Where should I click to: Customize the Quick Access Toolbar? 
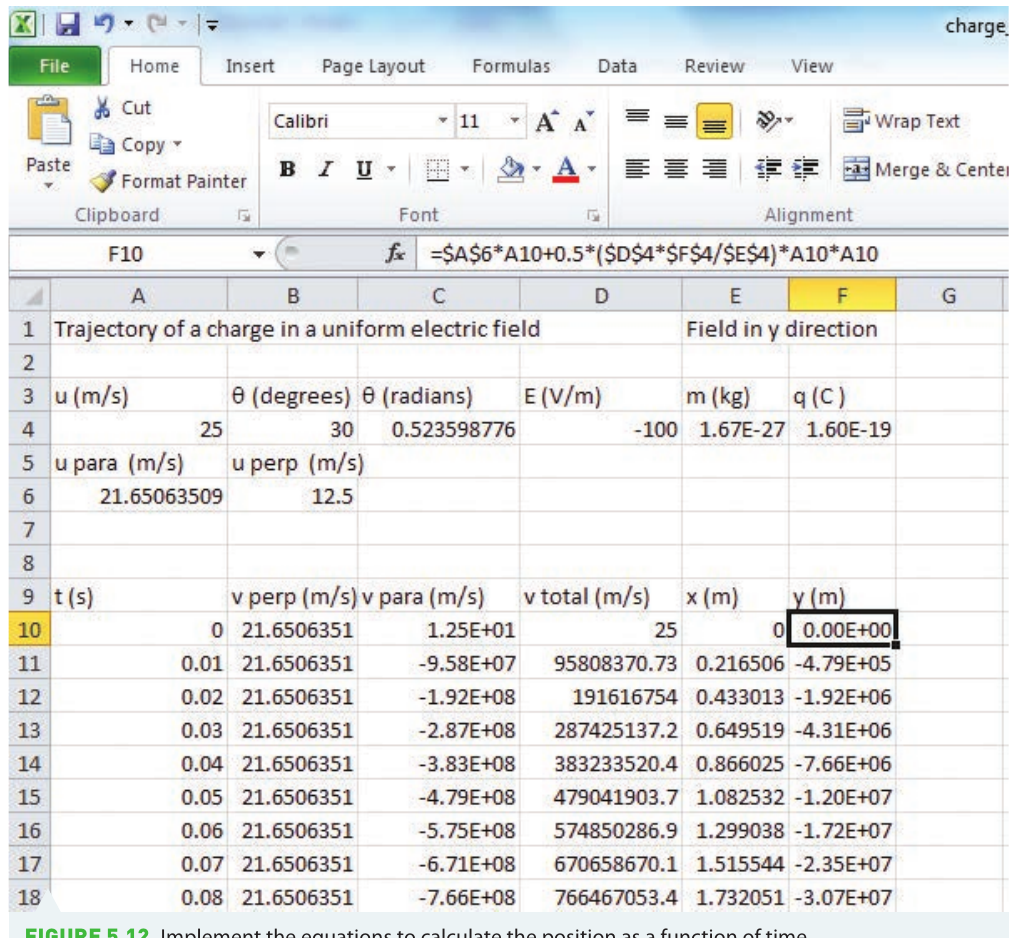click(212, 25)
